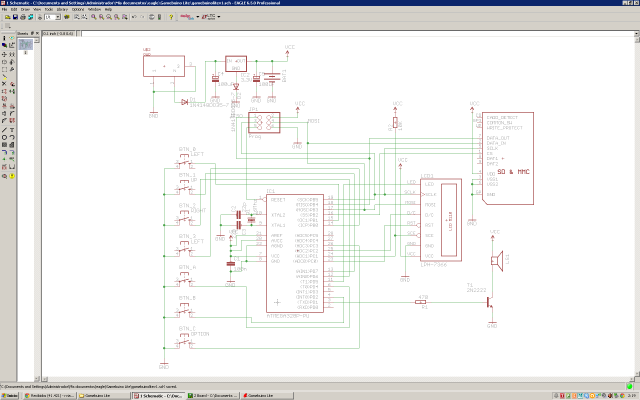The height and width of the screenshot is (400, 640).
Task: Click the Zoom out magnifier icon
Action: [109, 17]
